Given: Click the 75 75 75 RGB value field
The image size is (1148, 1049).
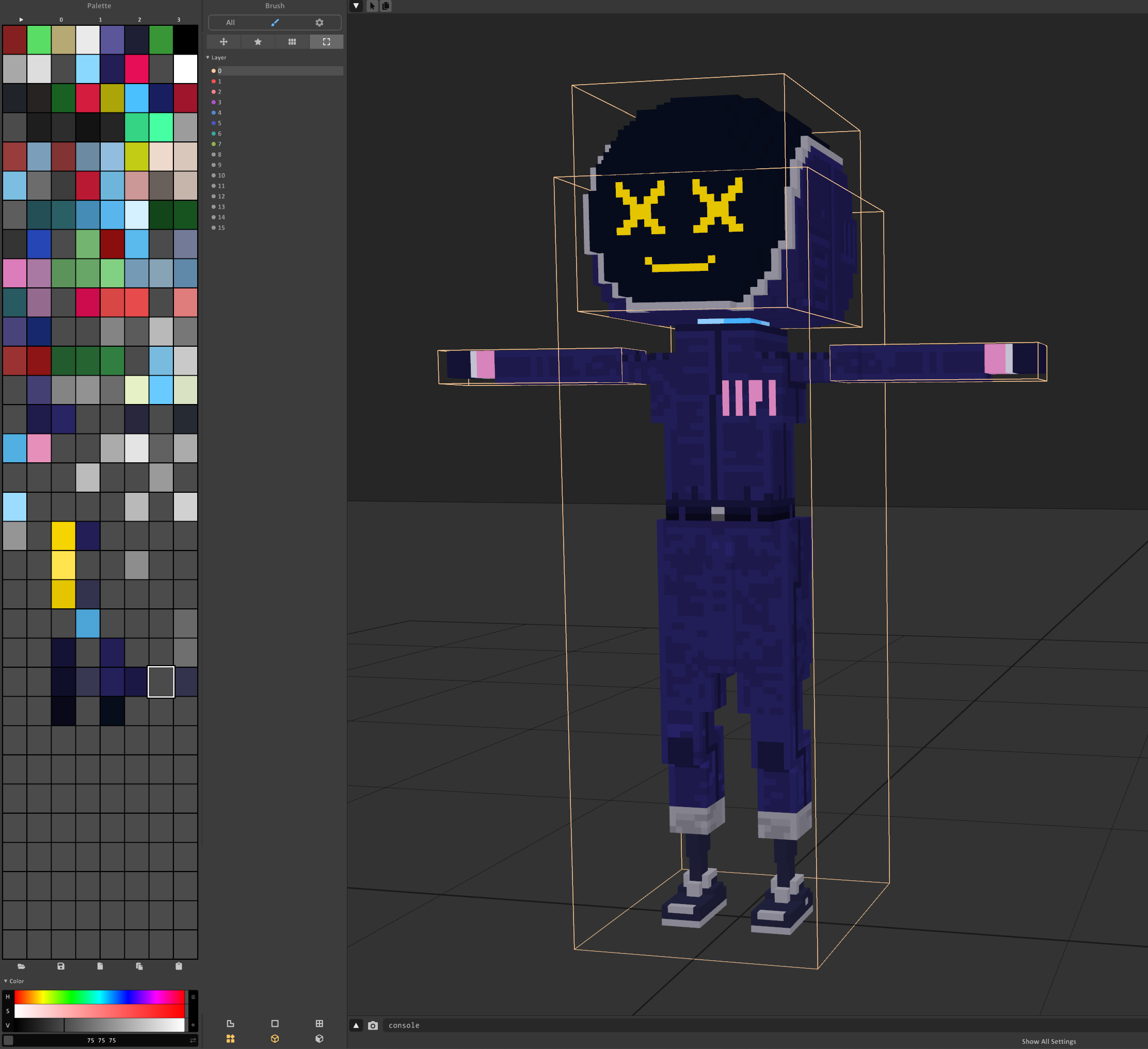Looking at the screenshot, I should [x=101, y=1040].
